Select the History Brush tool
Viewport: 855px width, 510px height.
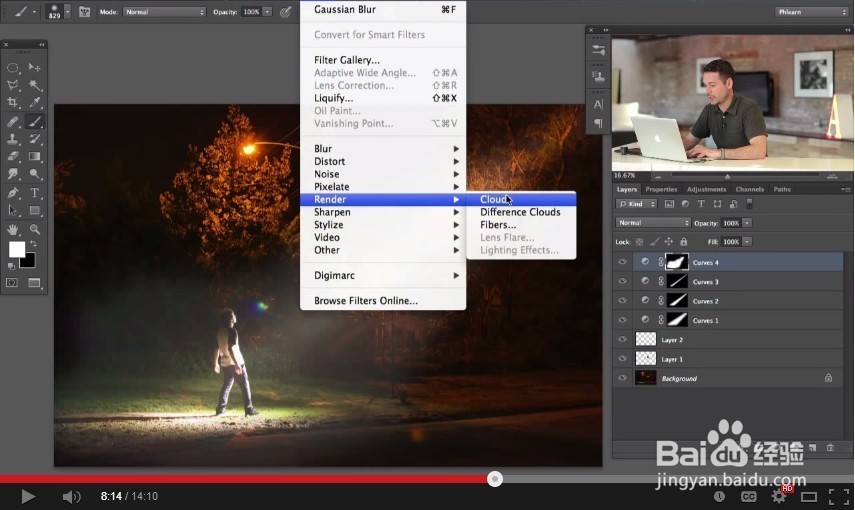point(34,139)
